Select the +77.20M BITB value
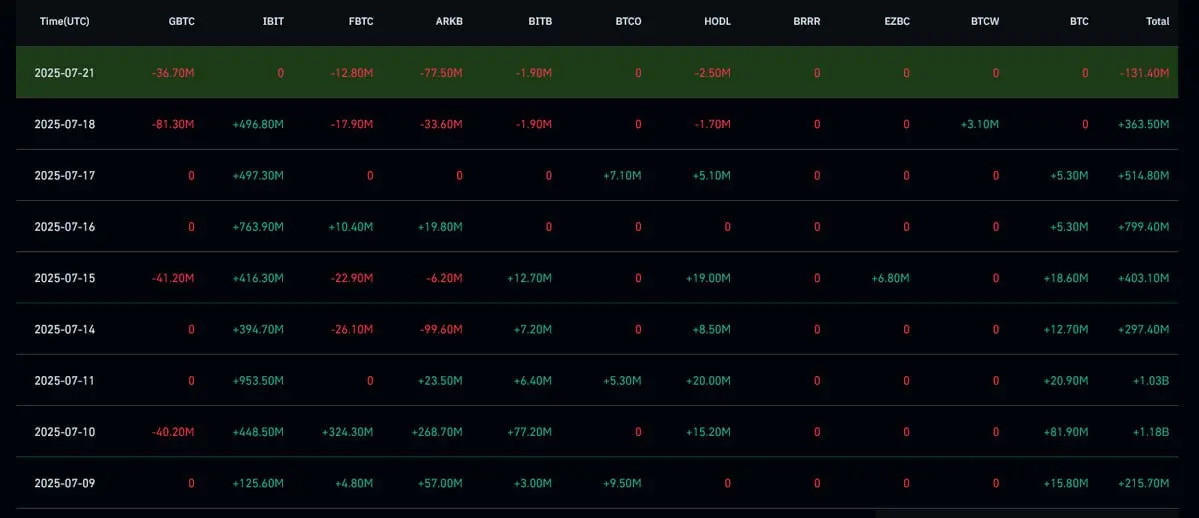The width and height of the screenshot is (1199, 518). 529,432
